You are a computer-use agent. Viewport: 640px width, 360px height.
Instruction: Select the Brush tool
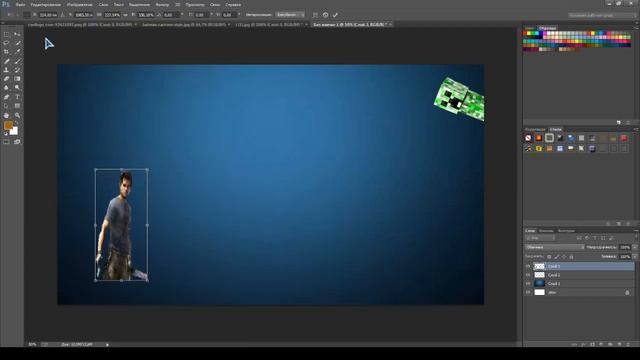[x=17, y=61]
